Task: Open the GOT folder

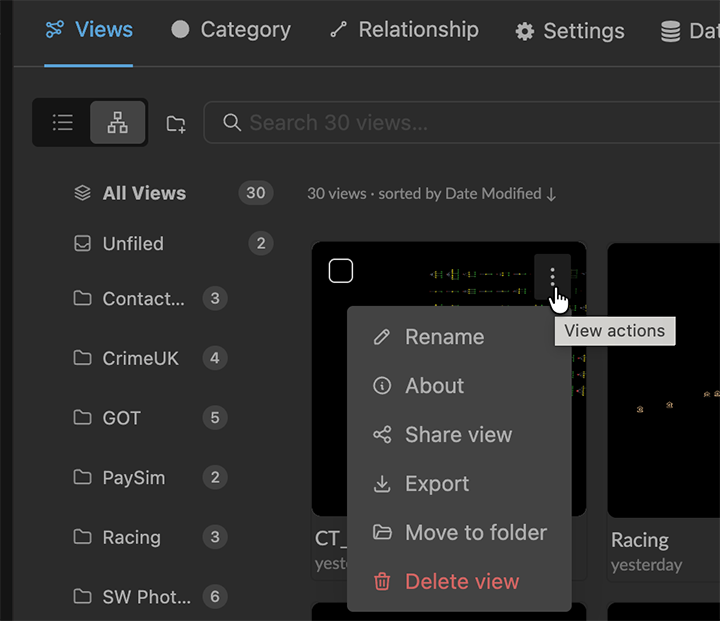Action: click(x=151, y=418)
